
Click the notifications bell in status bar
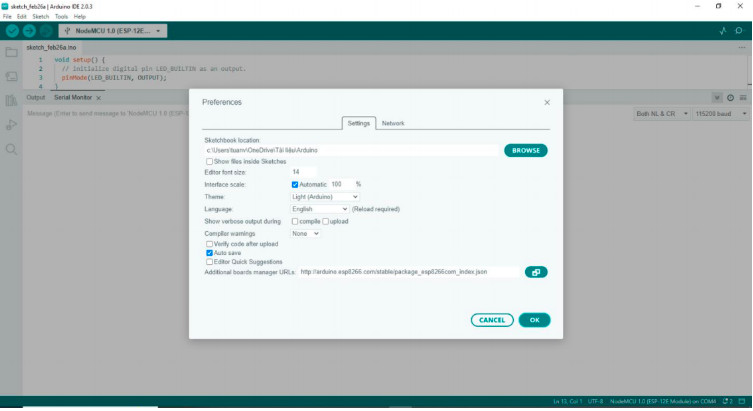pyautogui.click(x=728, y=401)
